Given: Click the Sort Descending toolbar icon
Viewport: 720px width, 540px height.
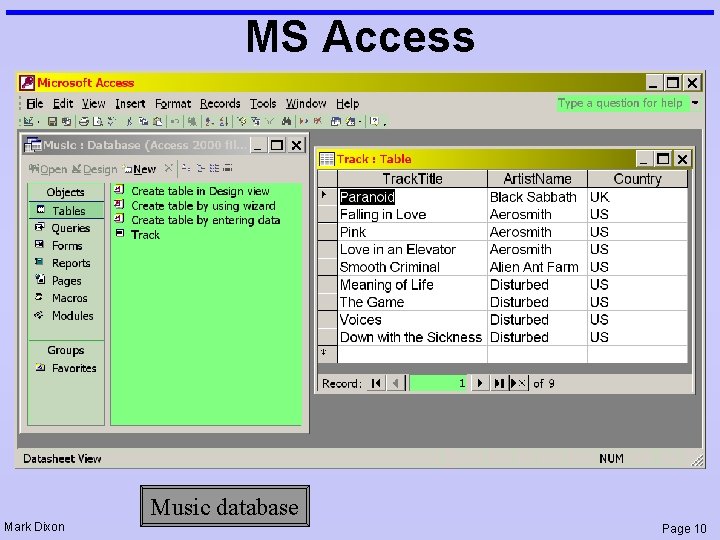Looking at the screenshot, I should pos(224,121).
